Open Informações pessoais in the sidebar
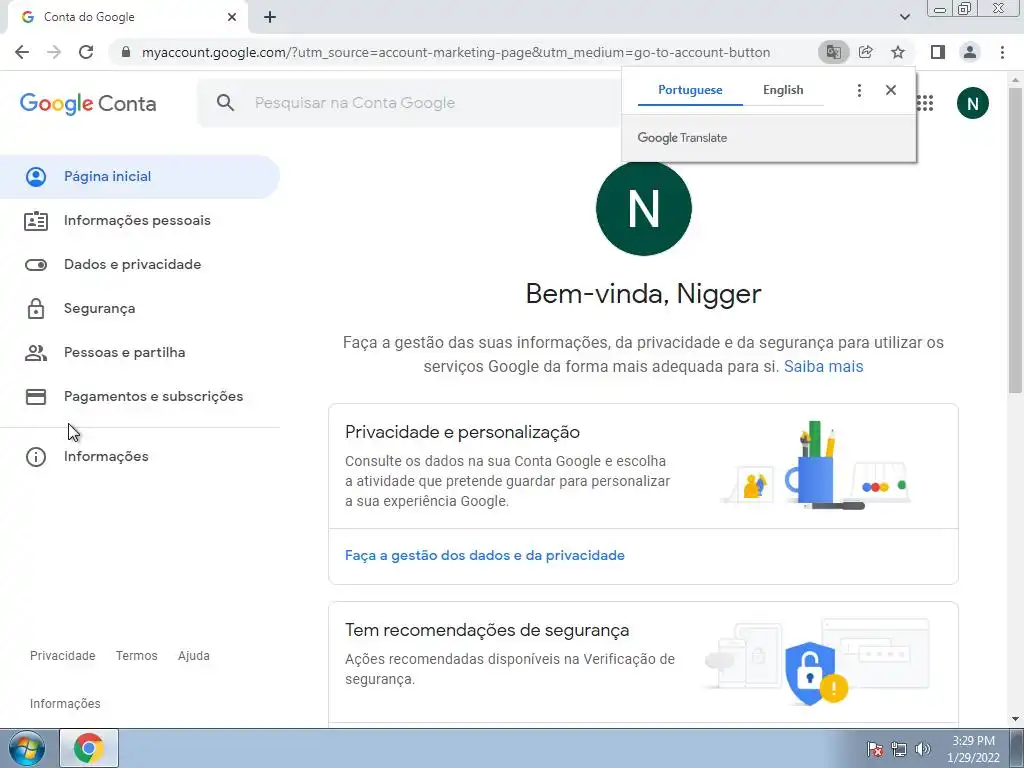Screen dimensions: 1024x768 140,221
